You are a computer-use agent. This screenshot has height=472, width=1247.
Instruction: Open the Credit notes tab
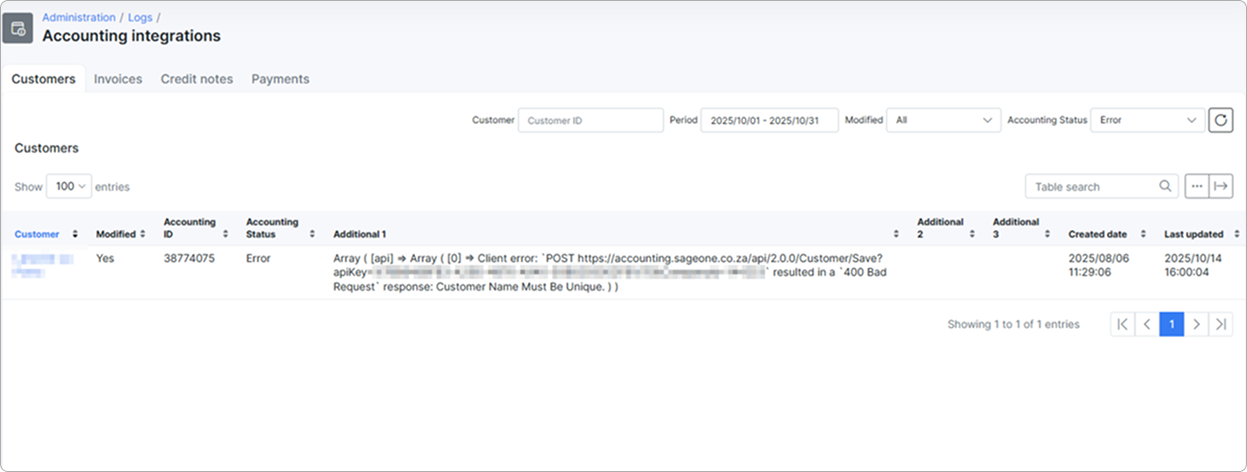197,79
